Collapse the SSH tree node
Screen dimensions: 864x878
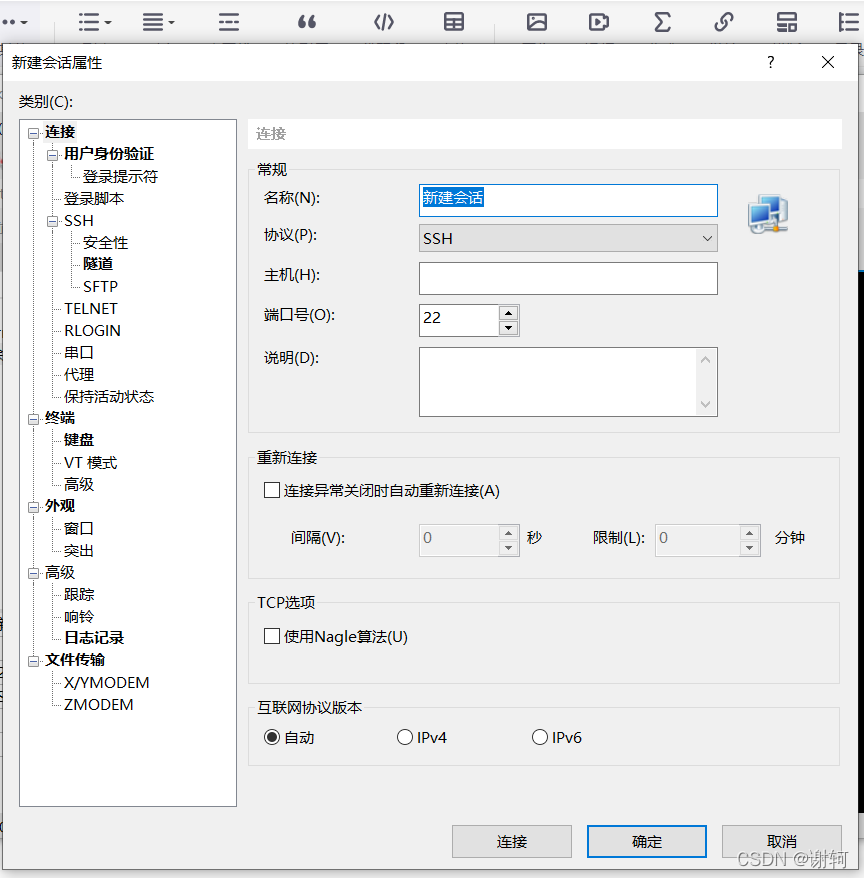coord(53,220)
